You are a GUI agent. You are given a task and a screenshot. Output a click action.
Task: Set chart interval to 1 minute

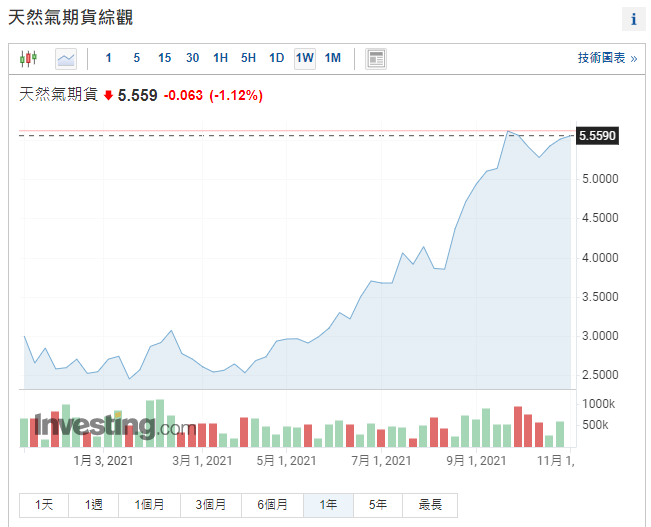(x=109, y=58)
